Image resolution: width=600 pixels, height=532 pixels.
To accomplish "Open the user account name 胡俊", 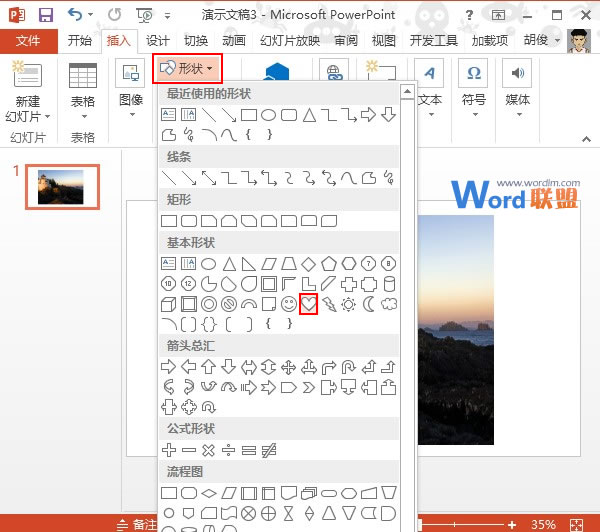I will [x=536, y=40].
